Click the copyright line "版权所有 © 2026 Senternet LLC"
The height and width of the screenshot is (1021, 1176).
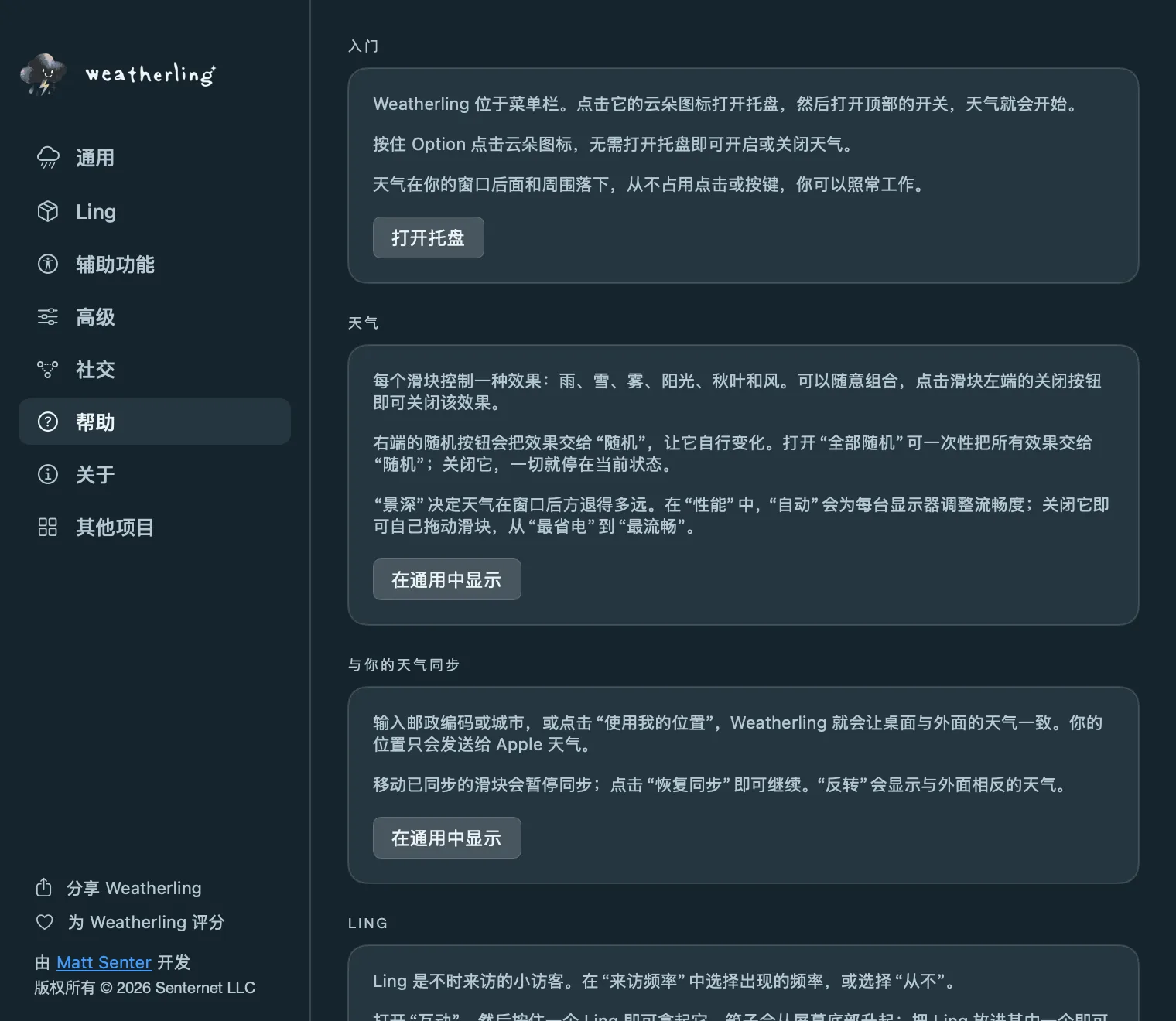(x=145, y=988)
